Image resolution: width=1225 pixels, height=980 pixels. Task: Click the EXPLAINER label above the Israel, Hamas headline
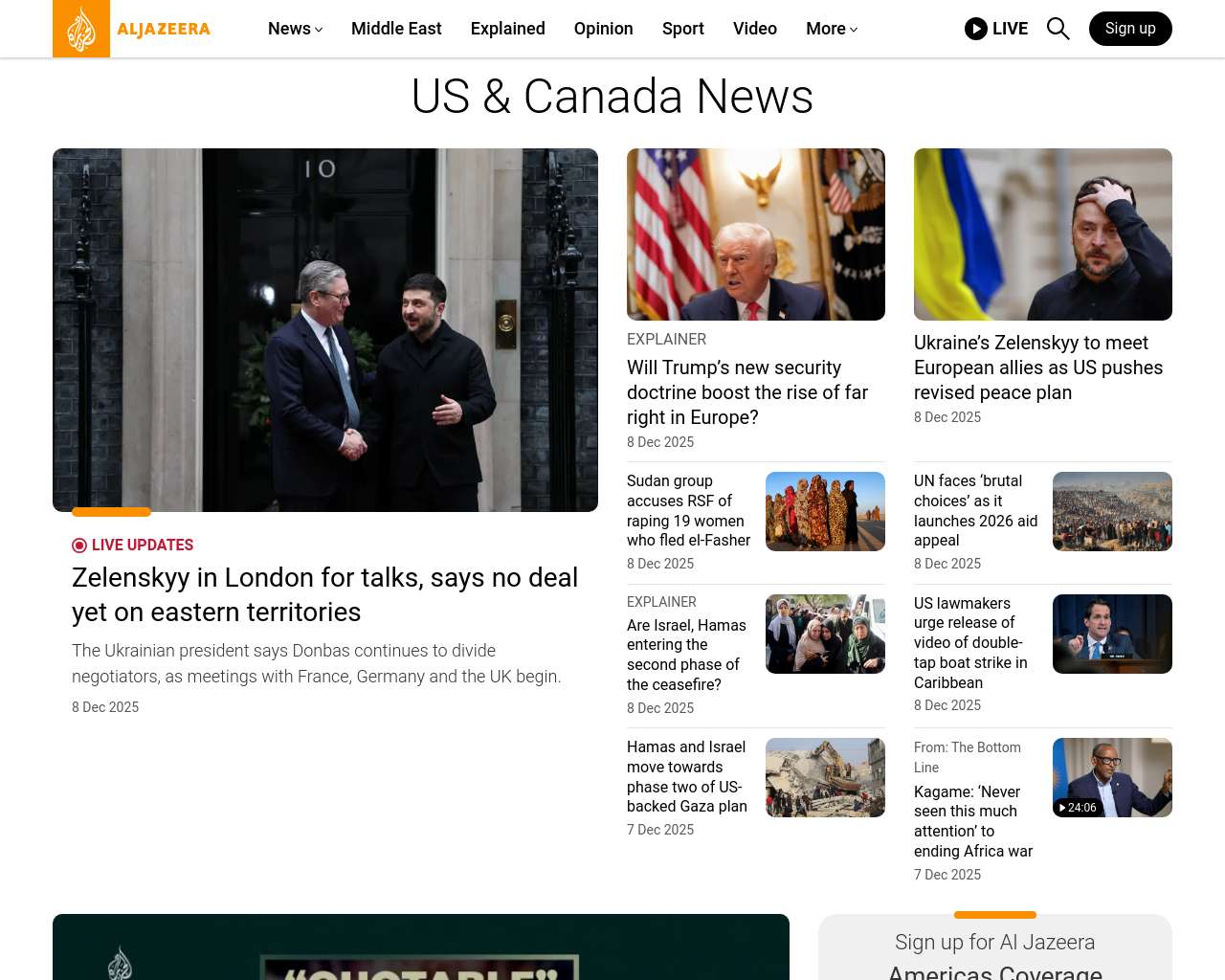pos(661,602)
